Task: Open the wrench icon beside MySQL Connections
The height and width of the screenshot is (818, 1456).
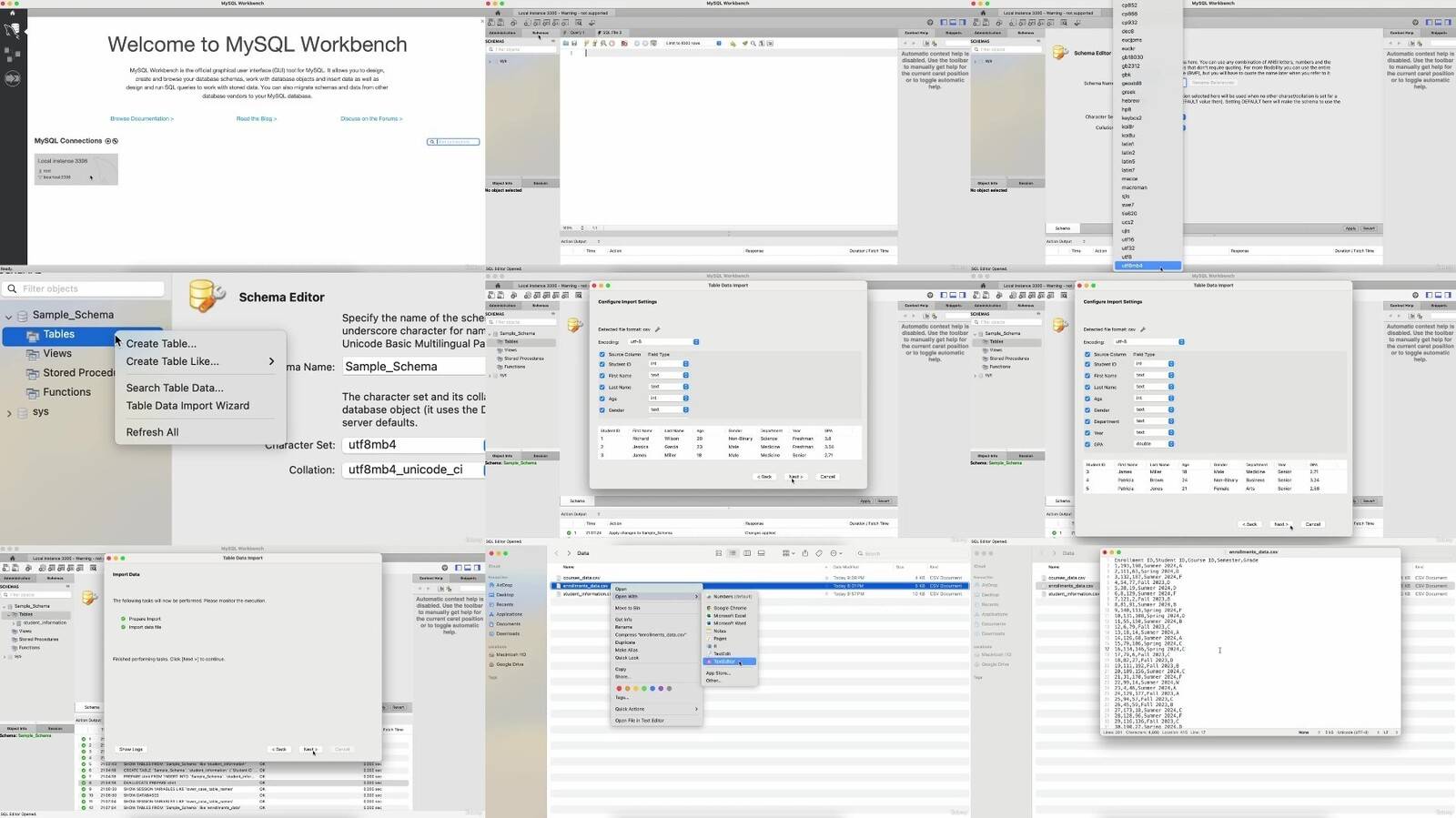Action: [x=115, y=141]
